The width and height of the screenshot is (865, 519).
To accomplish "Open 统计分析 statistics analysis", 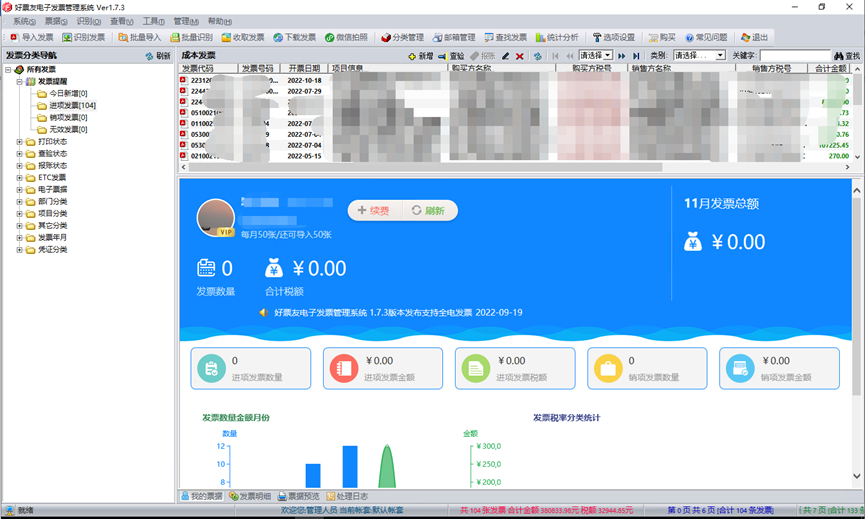I will 557,37.
